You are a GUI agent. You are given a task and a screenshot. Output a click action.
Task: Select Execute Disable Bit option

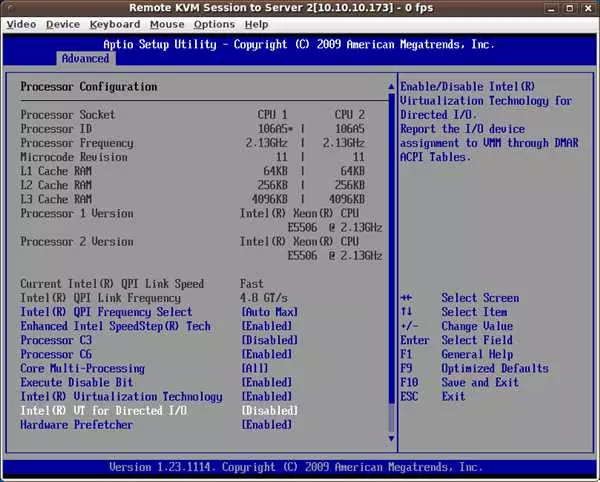pos(77,383)
